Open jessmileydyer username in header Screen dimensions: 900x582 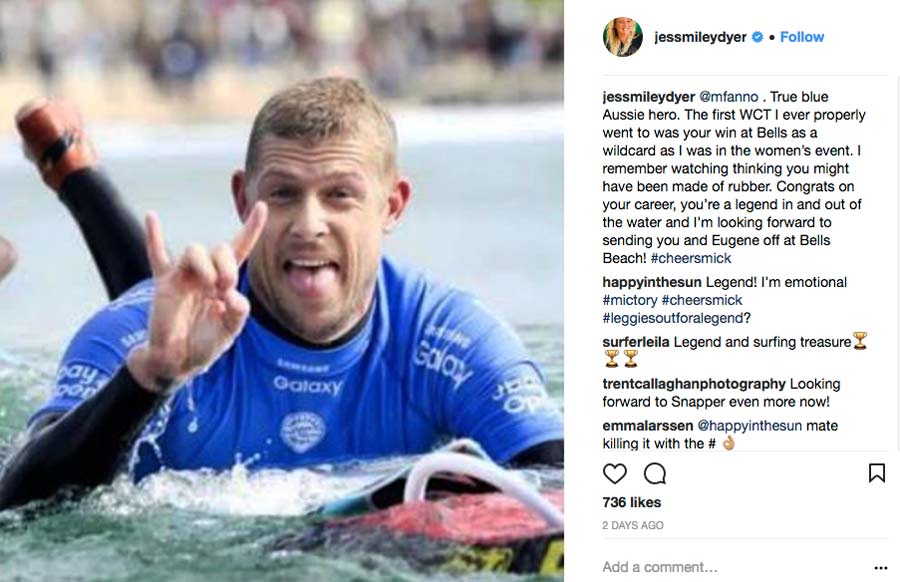[700, 37]
